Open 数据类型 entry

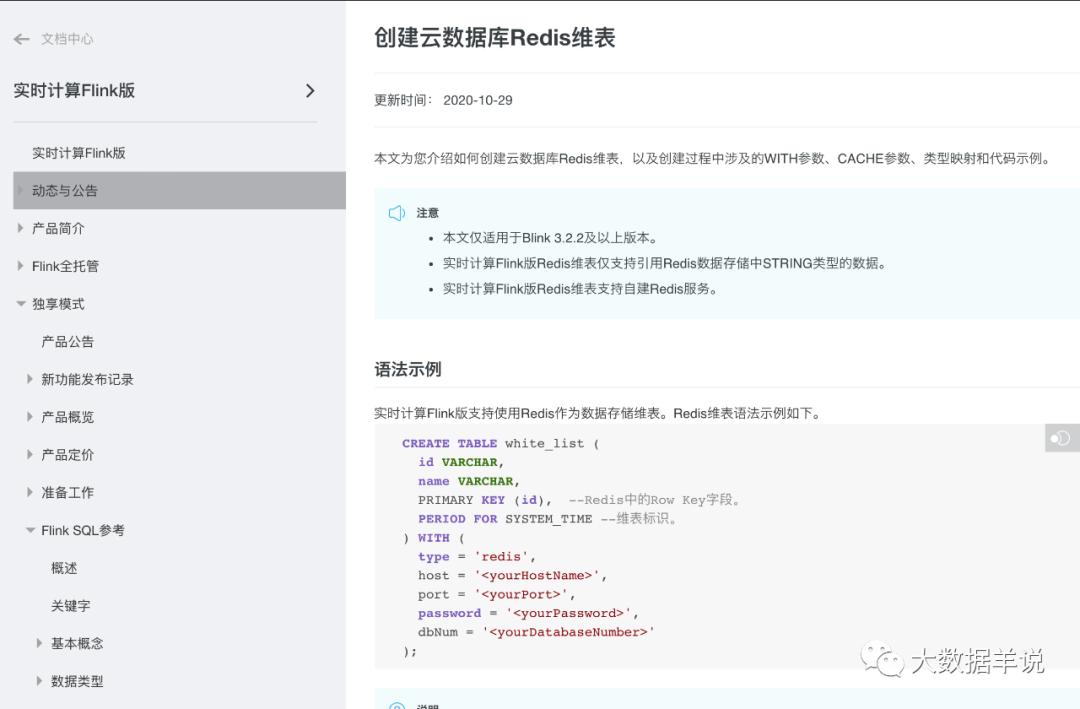(77, 681)
